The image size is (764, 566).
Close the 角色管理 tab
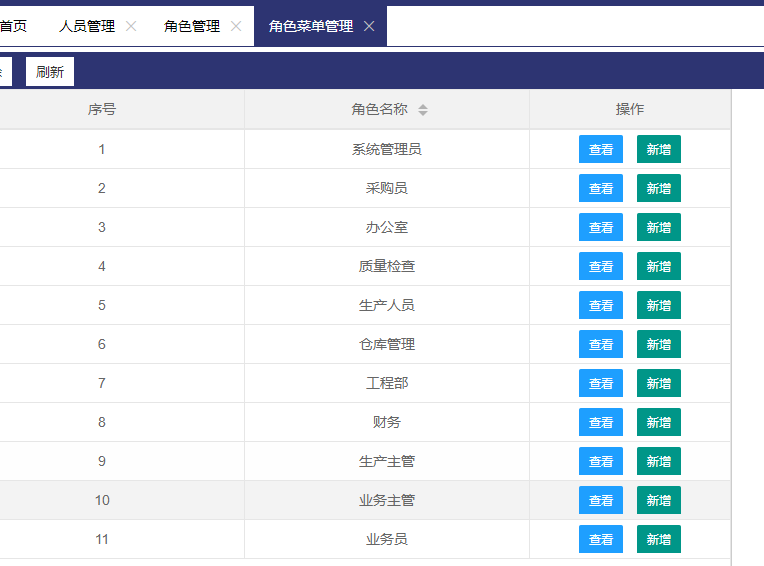point(236,26)
